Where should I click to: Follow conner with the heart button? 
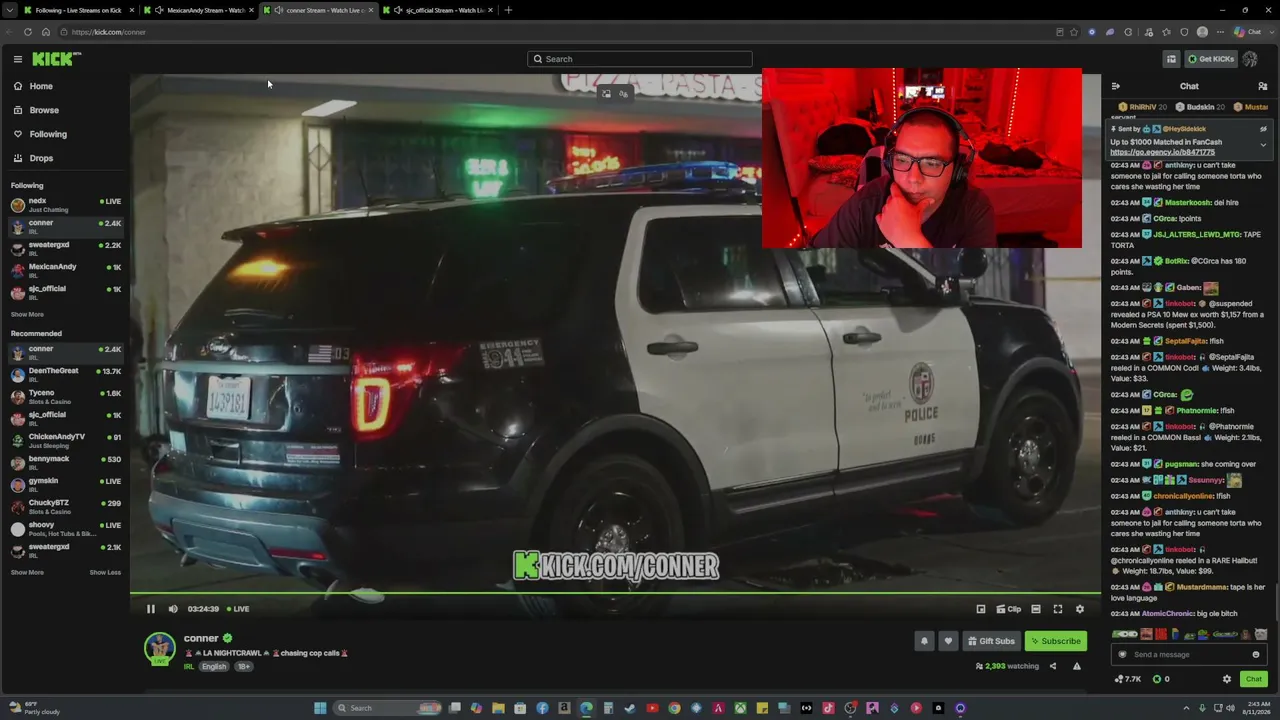pos(948,641)
